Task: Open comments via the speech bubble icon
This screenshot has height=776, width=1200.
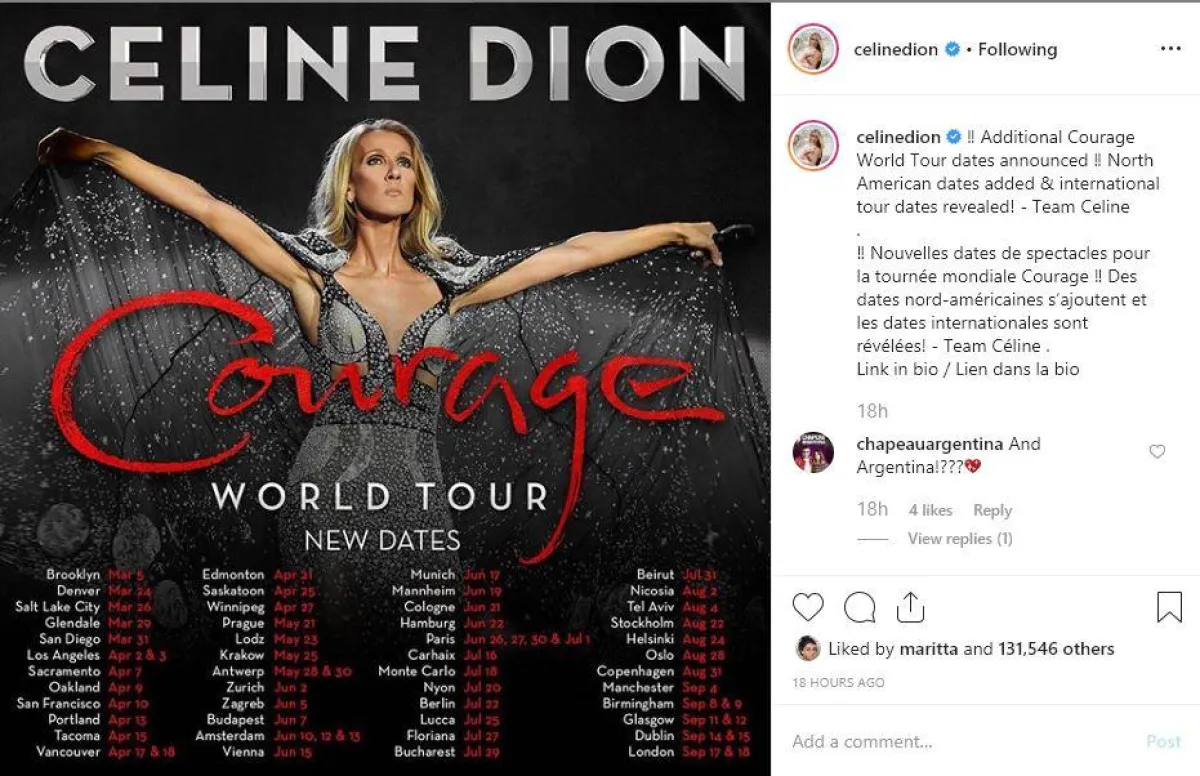Action: click(x=860, y=607)
